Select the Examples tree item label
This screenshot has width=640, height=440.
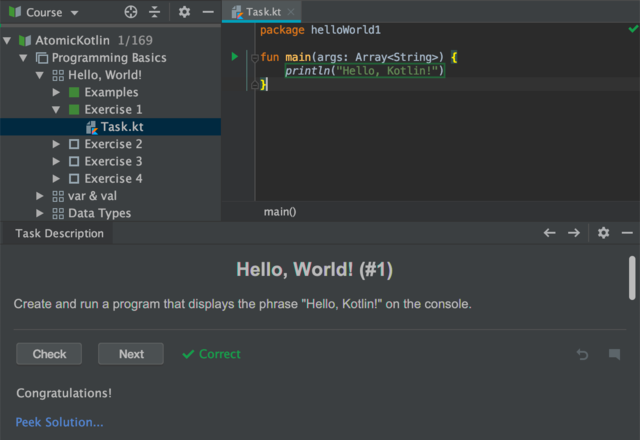111,92
